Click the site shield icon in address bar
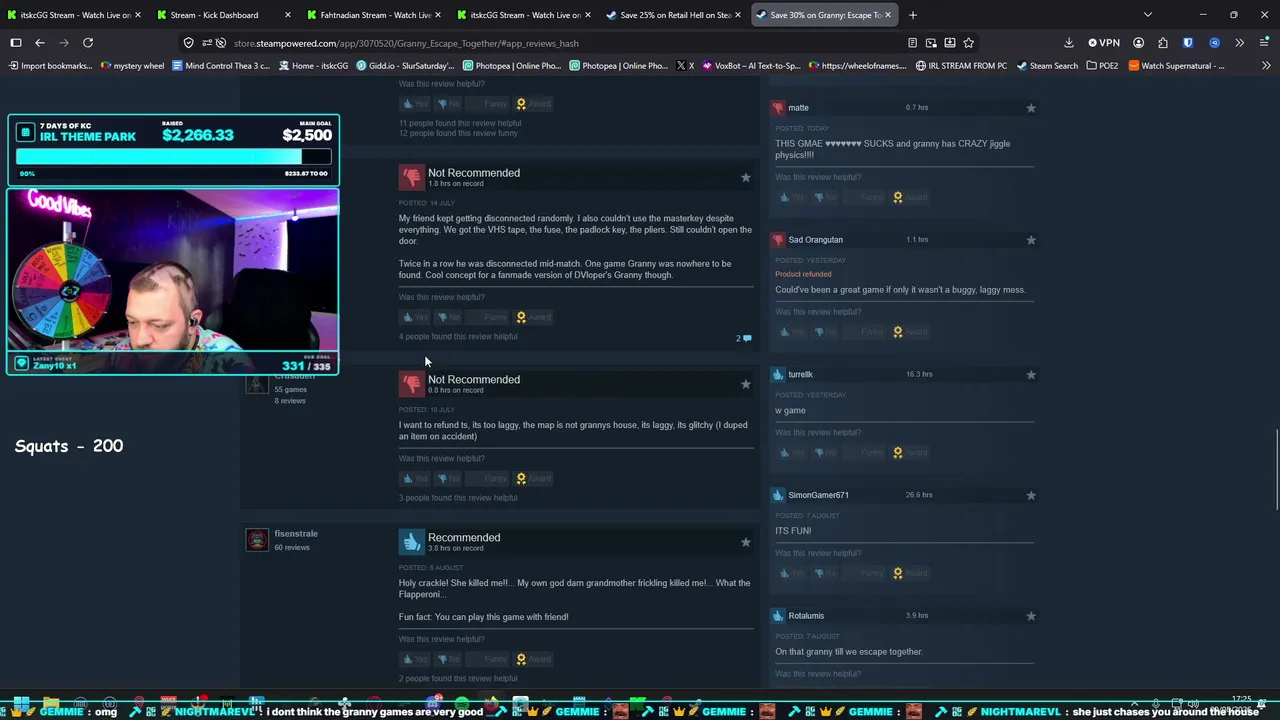The height and width of the screenshot is (720, 1280). (x=189, y=43)
